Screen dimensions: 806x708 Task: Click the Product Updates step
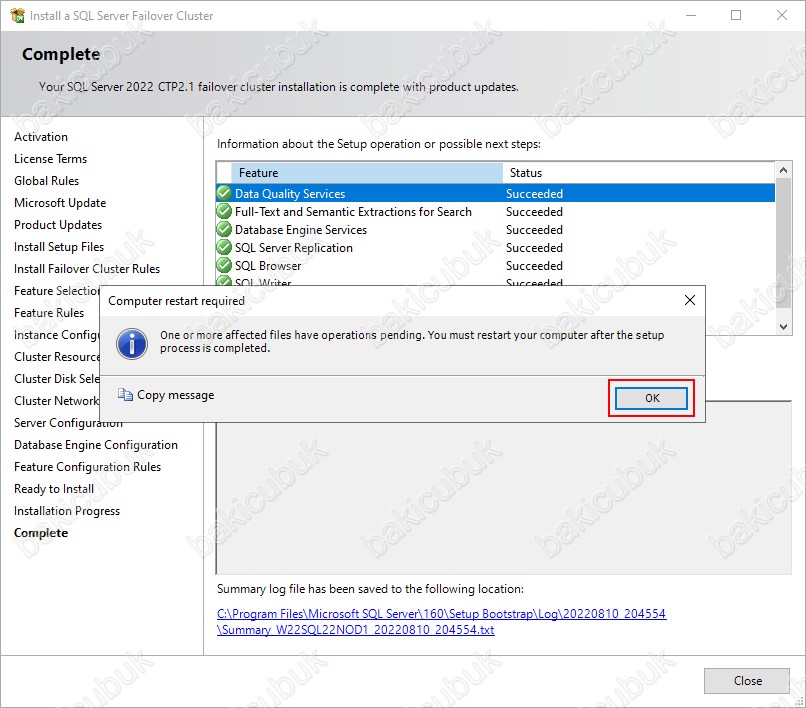(x=58, y=225)
